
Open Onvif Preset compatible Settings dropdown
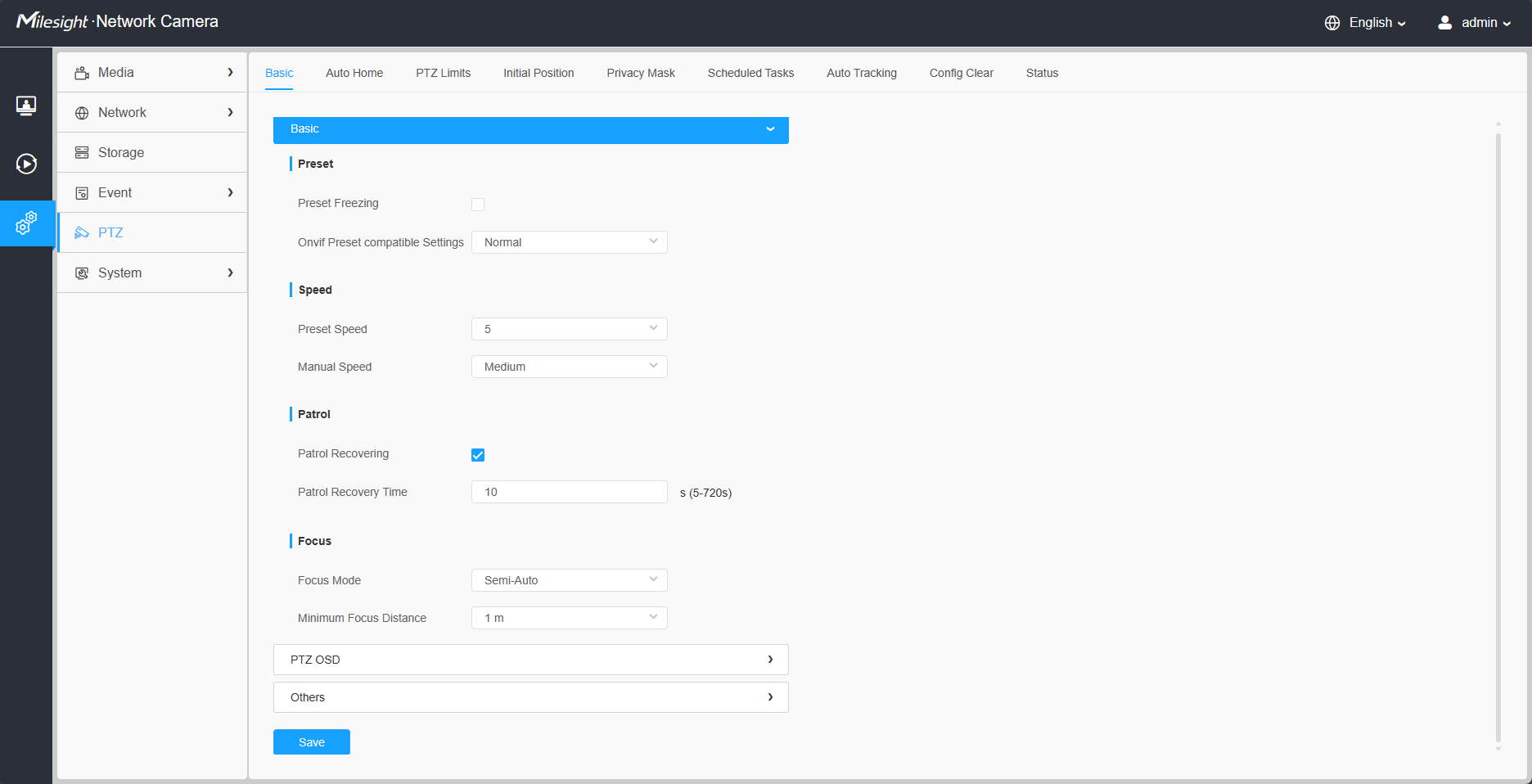click(x=570, y=242)
